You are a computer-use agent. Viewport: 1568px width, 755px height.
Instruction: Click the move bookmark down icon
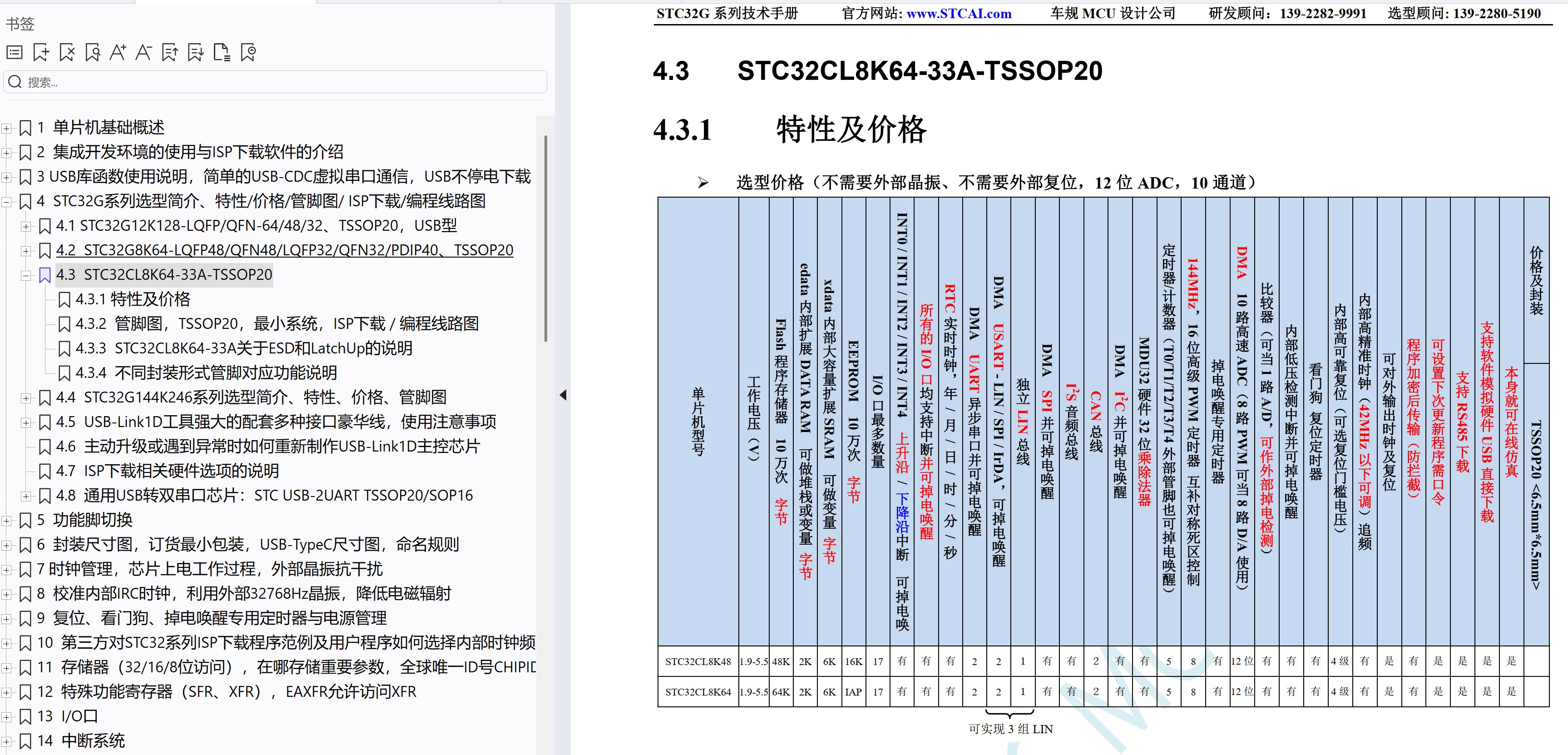coord(195,52)
